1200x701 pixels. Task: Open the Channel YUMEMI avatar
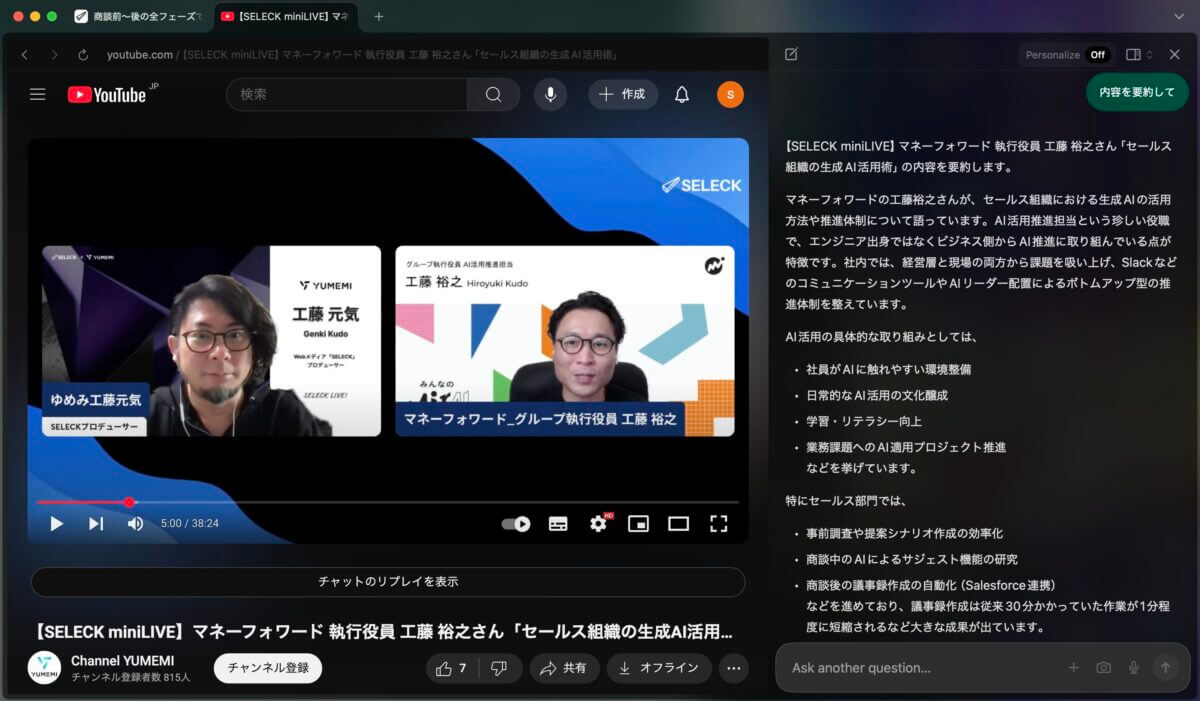tap(44, 668)
